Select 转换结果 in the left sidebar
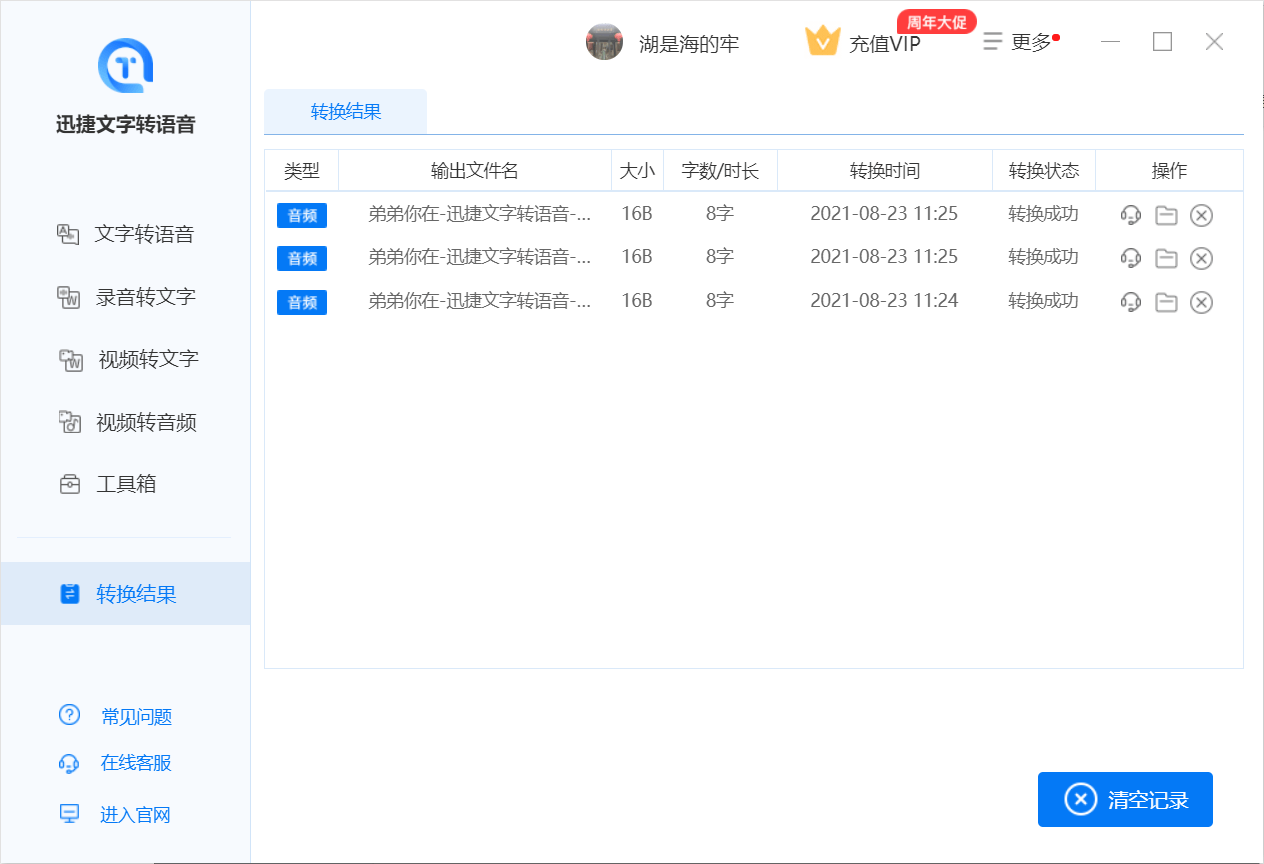The height and width of the screenshot is (864, 1264). tap(125, 594)
